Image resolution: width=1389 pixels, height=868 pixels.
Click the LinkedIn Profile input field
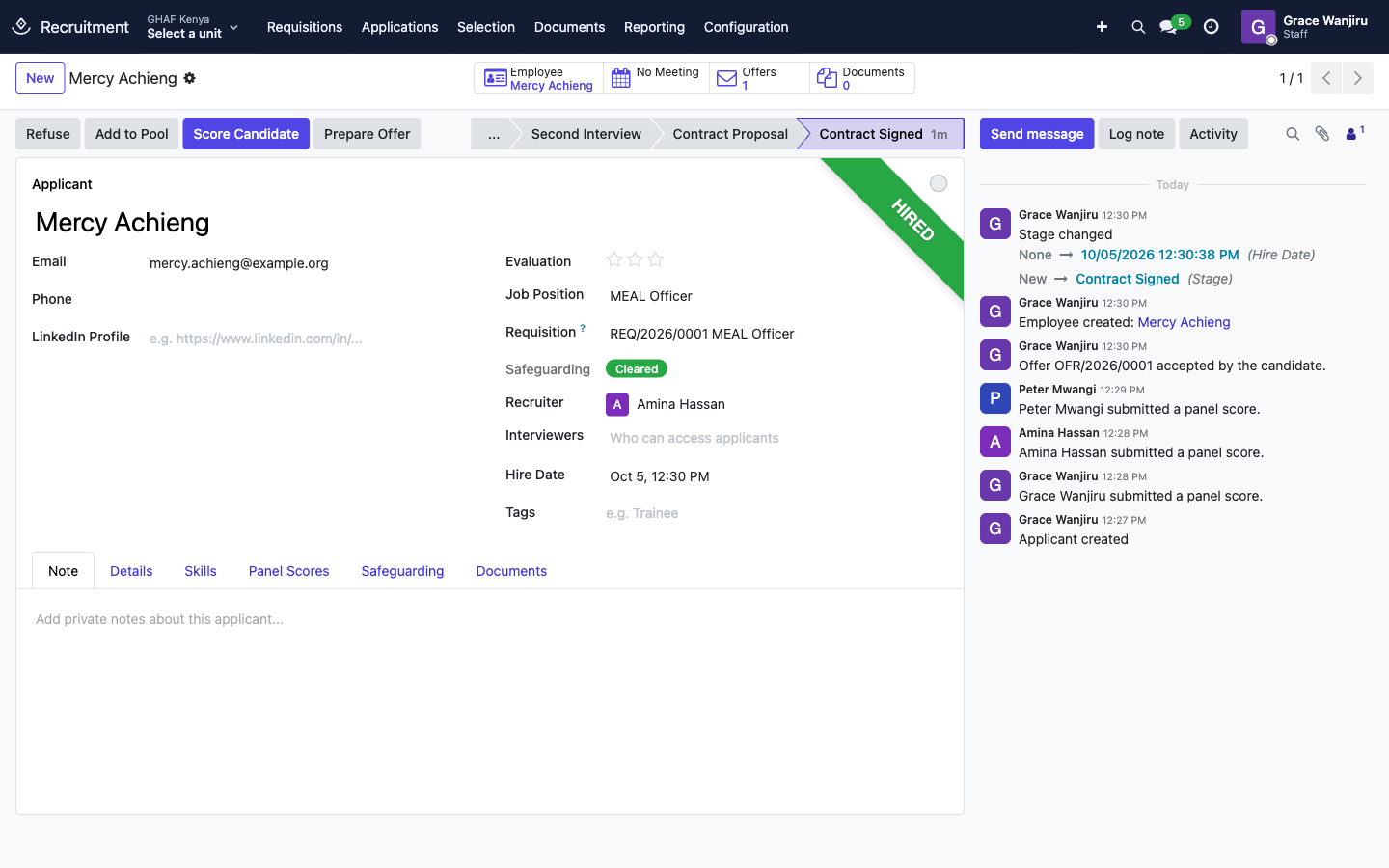(x=312, y=339)
